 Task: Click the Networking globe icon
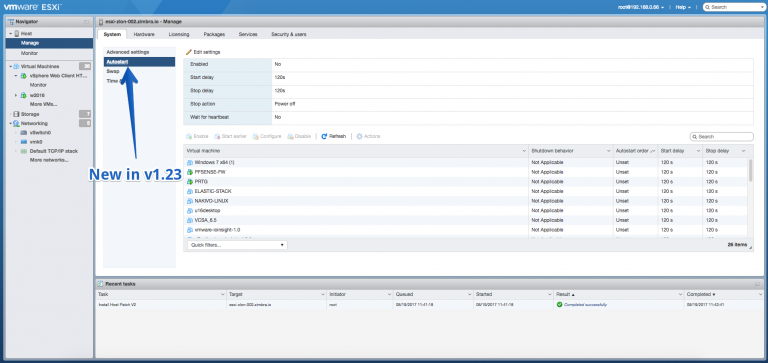point(17,123)
